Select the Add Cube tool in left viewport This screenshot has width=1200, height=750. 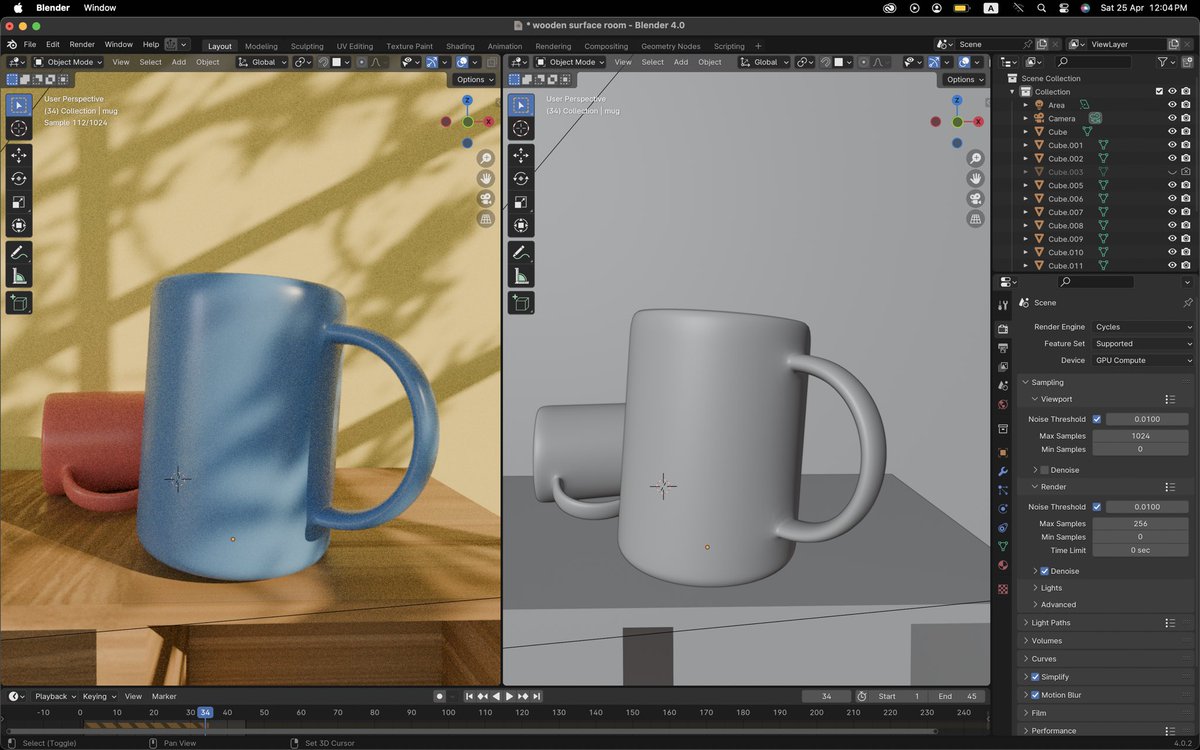click(x=19, y=303)
